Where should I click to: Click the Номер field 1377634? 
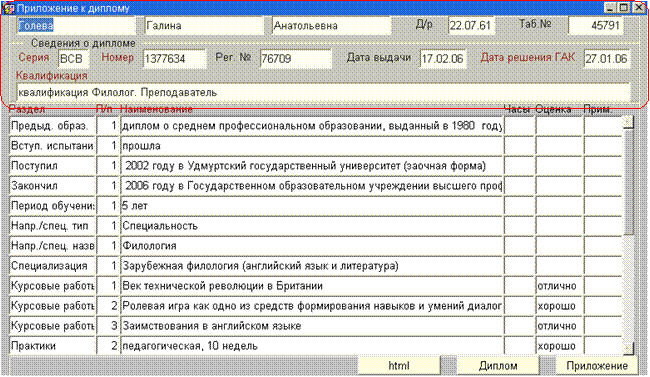coord(175,58)
